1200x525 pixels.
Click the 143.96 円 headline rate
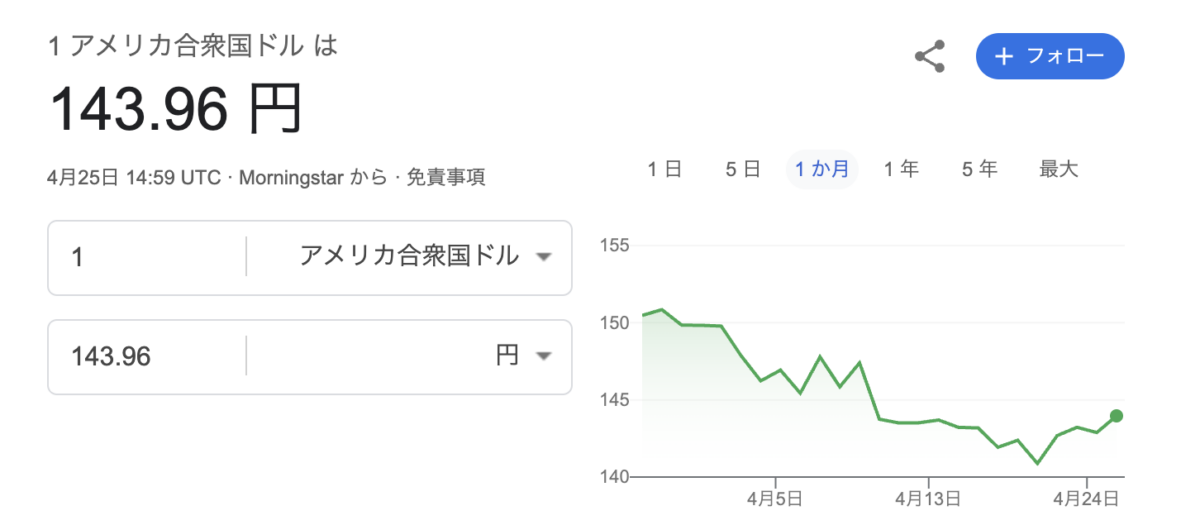(x=176, y=110)
